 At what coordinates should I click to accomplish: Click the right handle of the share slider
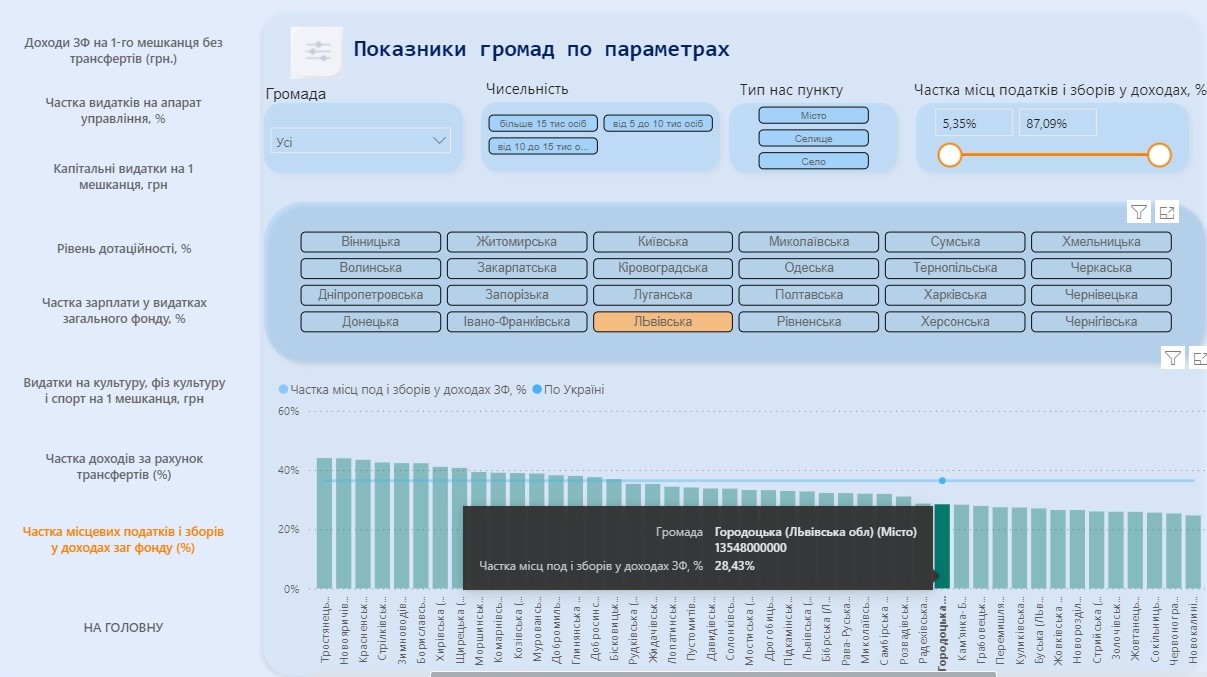coord(1159,155)
